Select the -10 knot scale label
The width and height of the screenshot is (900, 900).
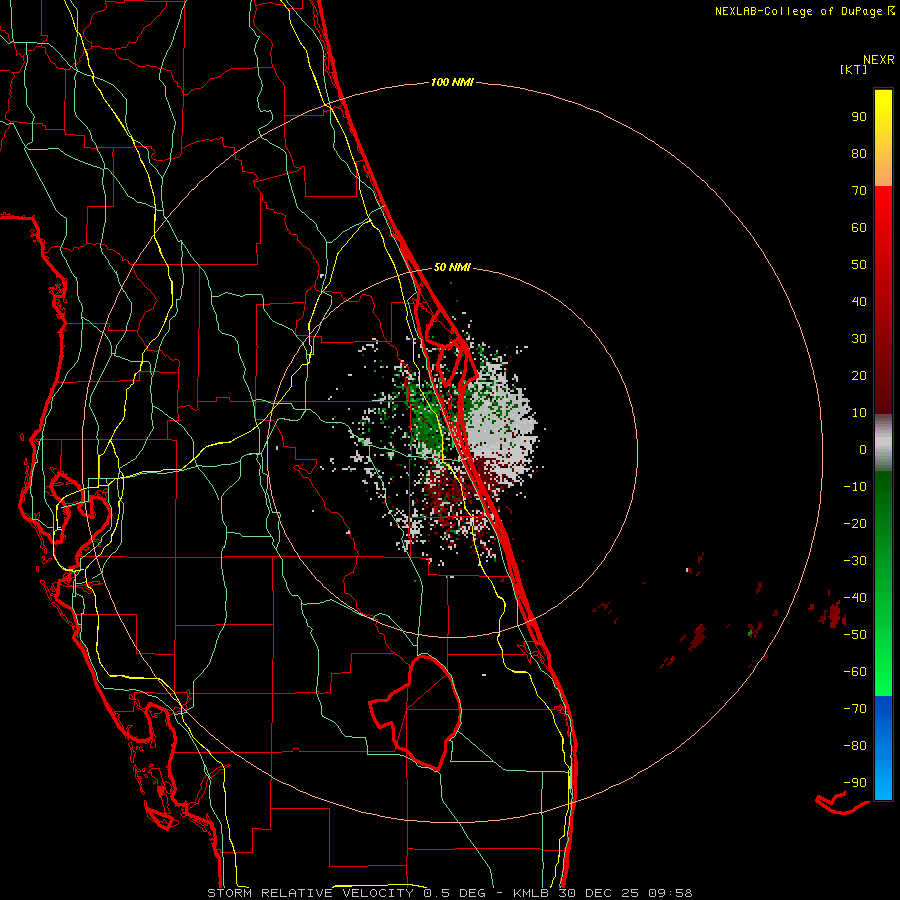[855, 487]
